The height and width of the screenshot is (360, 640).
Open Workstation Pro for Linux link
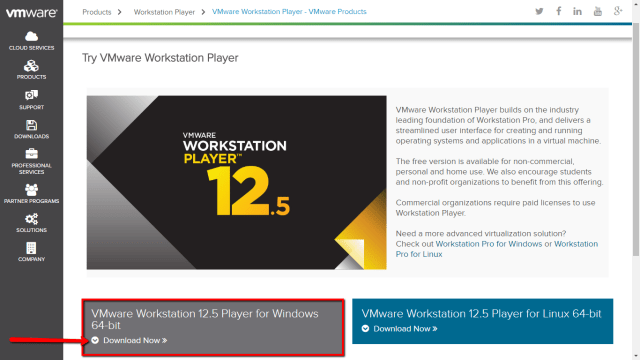click(497, 249)
